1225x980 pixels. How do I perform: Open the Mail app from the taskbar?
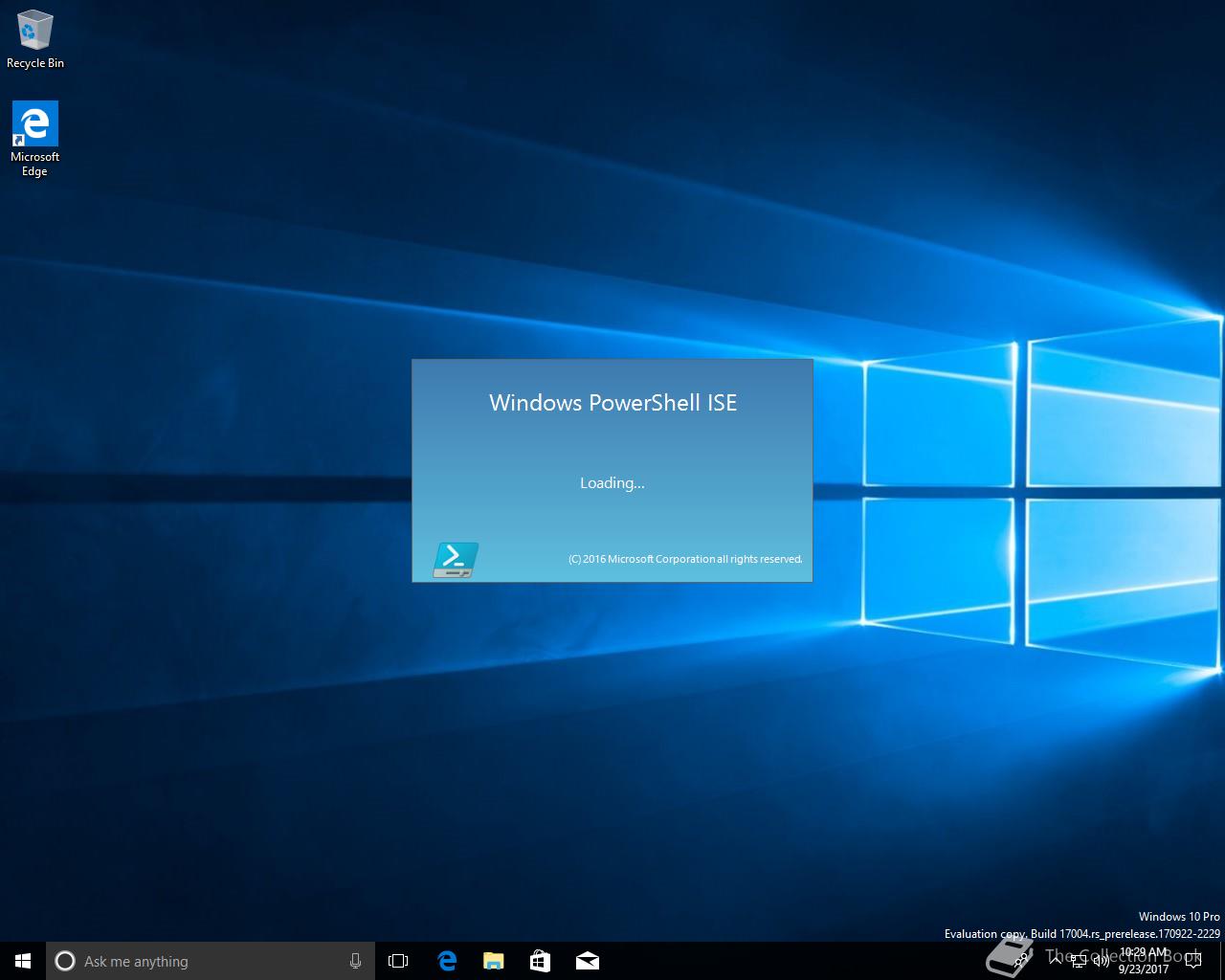587,961
